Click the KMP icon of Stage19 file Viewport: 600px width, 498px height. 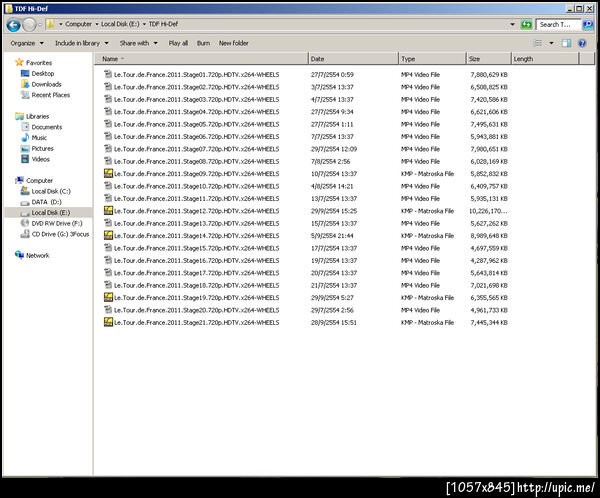[108, 297]
